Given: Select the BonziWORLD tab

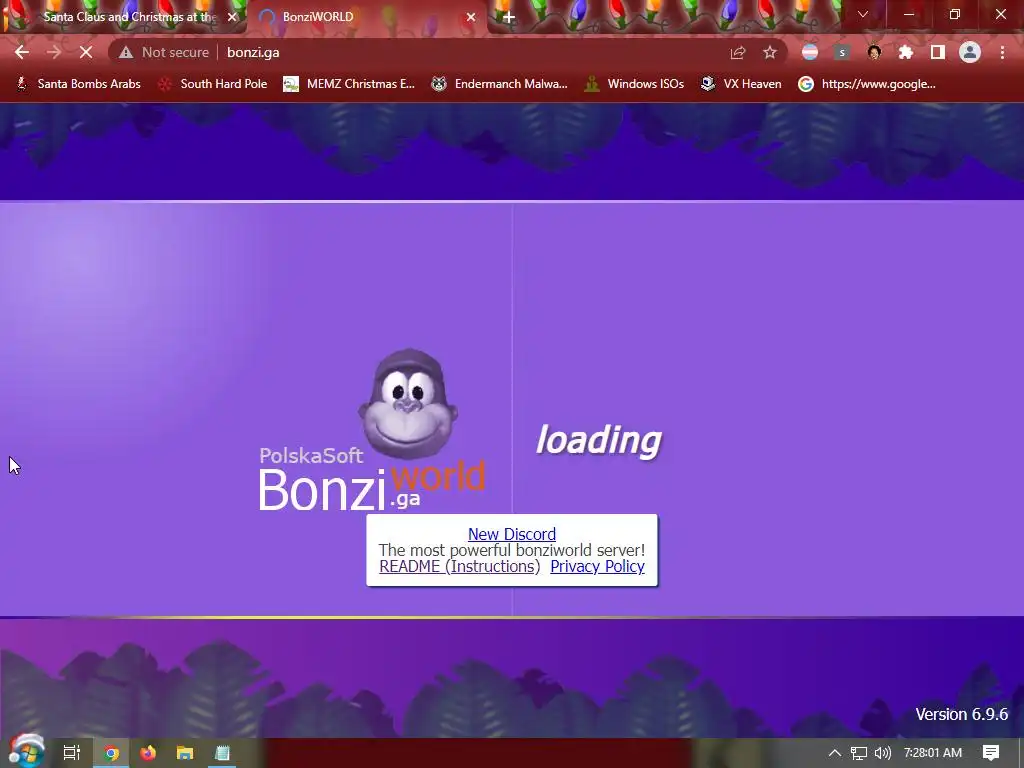Looking at the screenshot, I should tap(366, 17).
